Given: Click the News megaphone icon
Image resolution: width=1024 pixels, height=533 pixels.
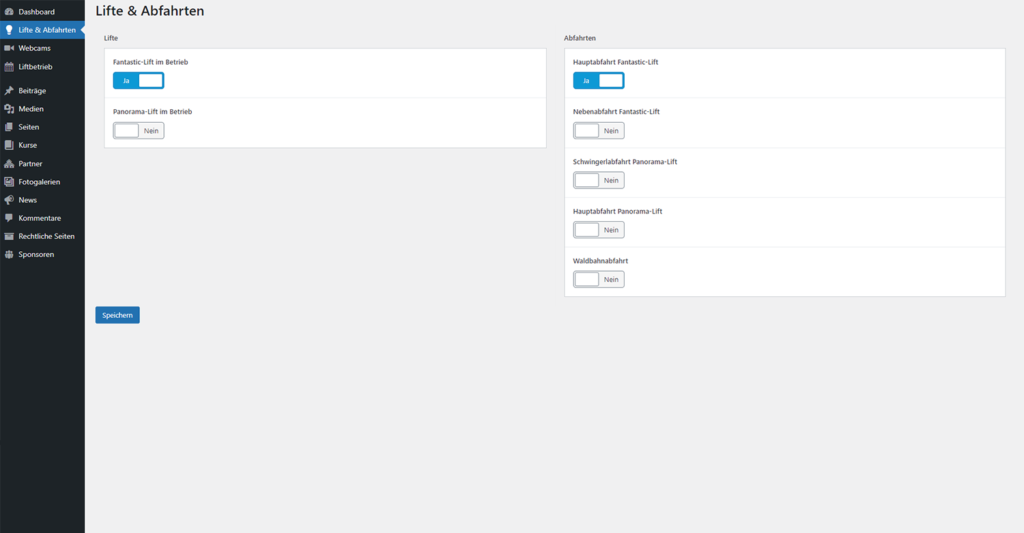Looking at the screenshot, I should (9, 200).
